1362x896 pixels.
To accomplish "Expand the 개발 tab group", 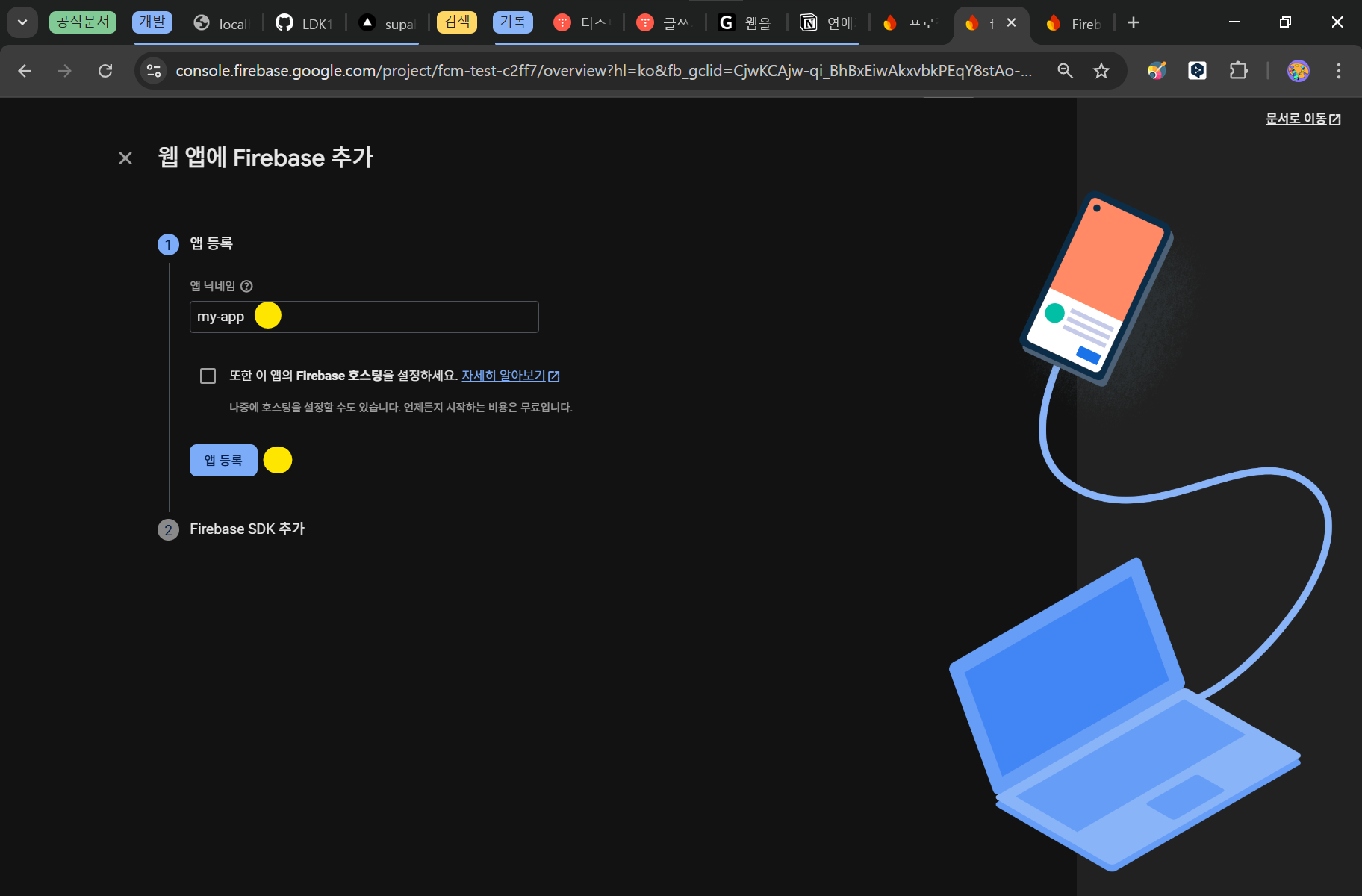I will point(152,22).
